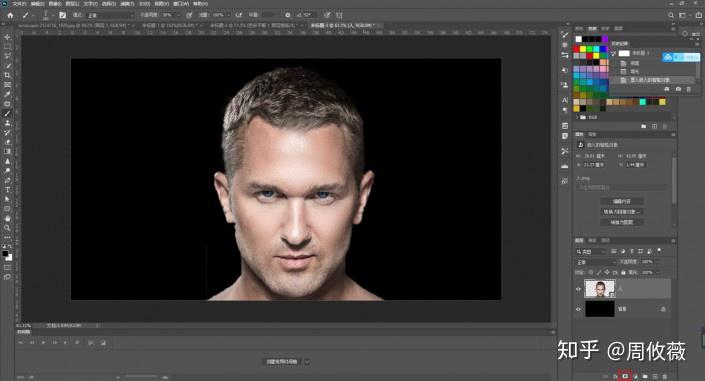705x381 pixels.
Task: Hide the portrait smart object layer
Action: [x=578, y=289]
